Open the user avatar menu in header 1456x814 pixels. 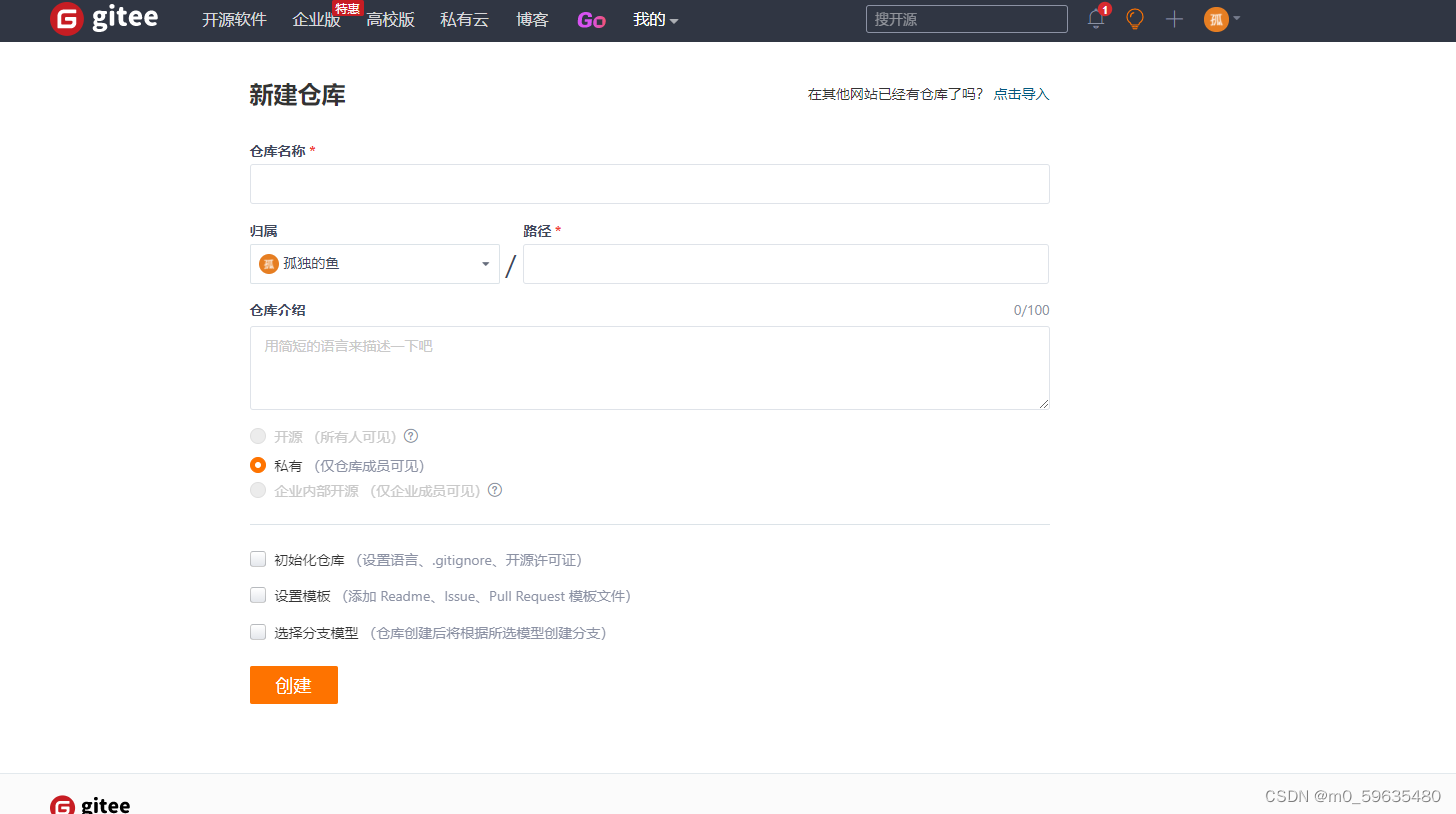pyautogui.click(x=1216, y=19)
